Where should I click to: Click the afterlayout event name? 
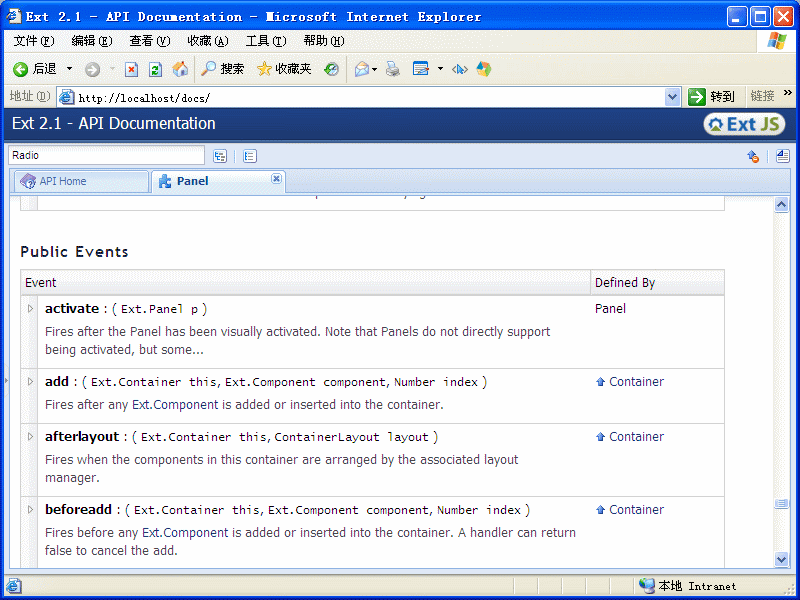click(x=82, y=437)
